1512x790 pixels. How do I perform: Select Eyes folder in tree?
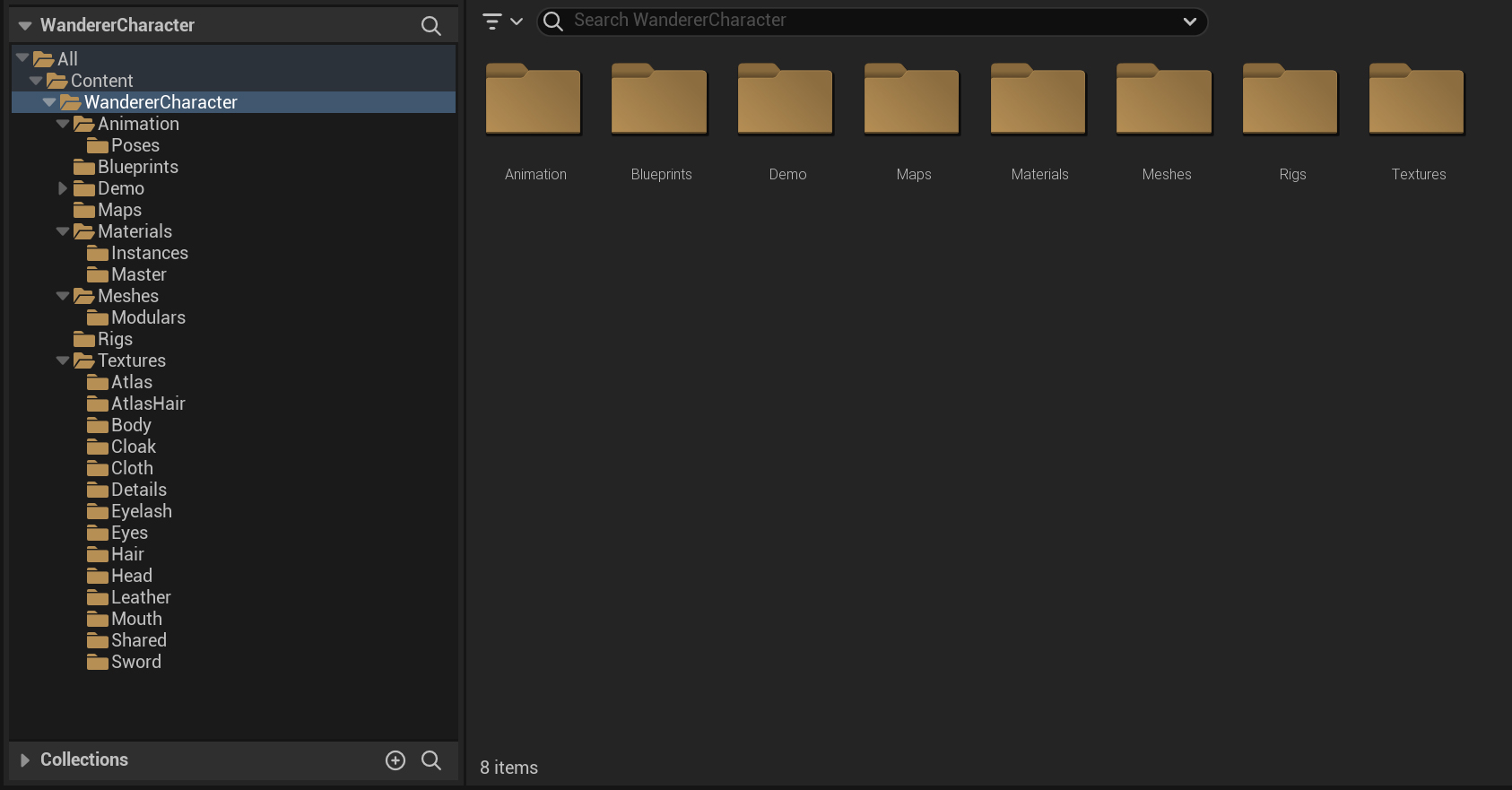pyautogui.click(x=117, y=533)
